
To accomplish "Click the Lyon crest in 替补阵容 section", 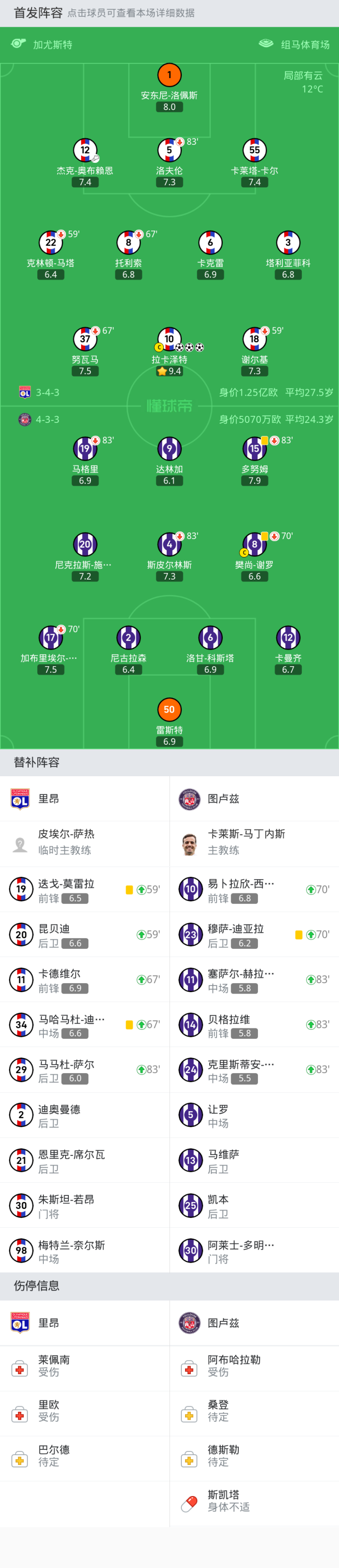I will pos(20,799).
